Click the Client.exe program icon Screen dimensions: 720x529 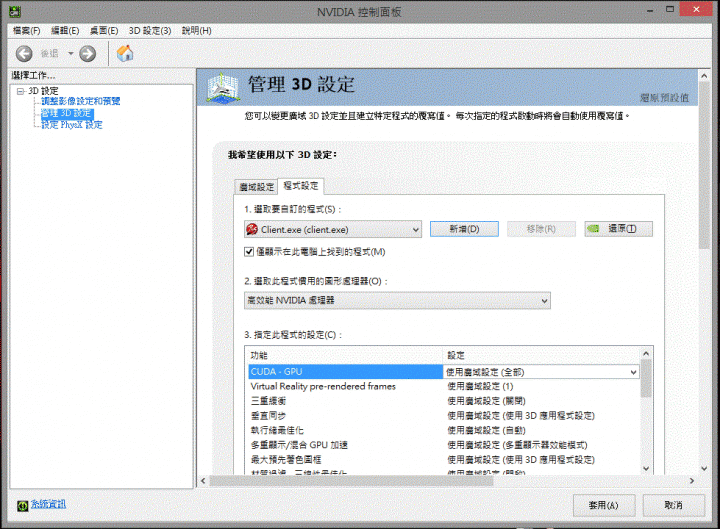click(252, 229)
